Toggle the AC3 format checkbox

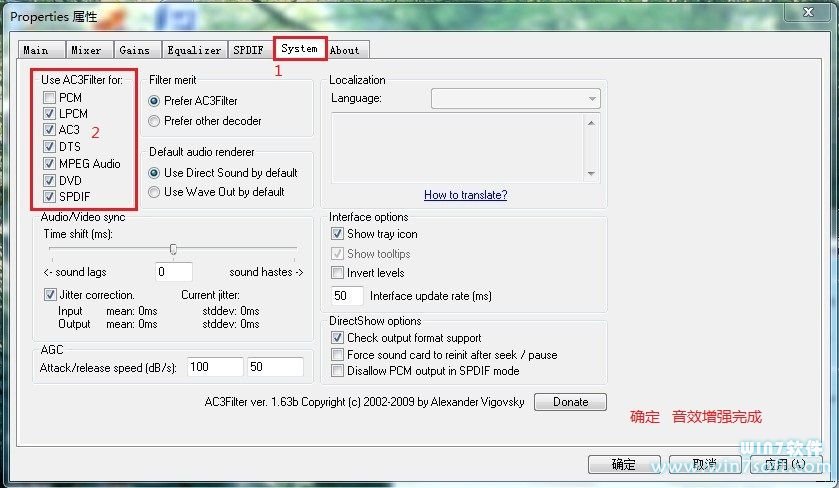pos(49,129)
